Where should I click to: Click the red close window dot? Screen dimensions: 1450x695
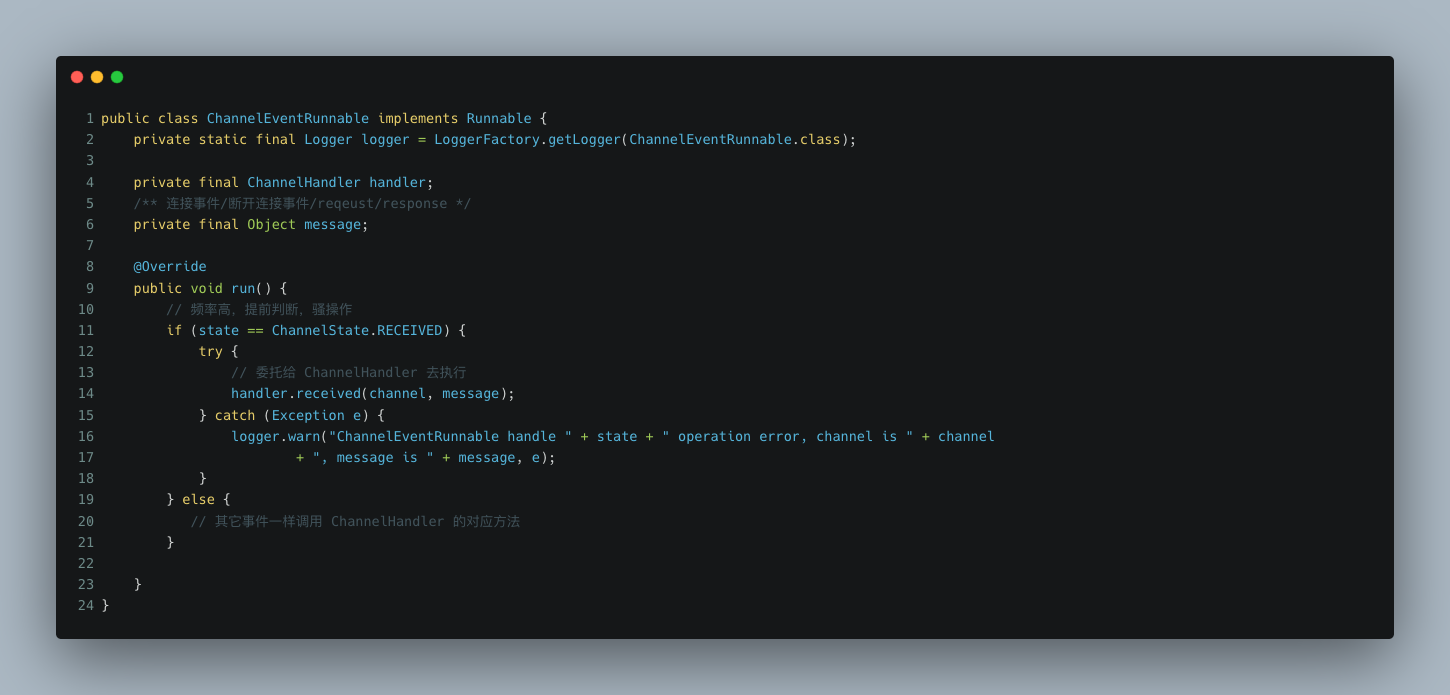tap(77, 77)
